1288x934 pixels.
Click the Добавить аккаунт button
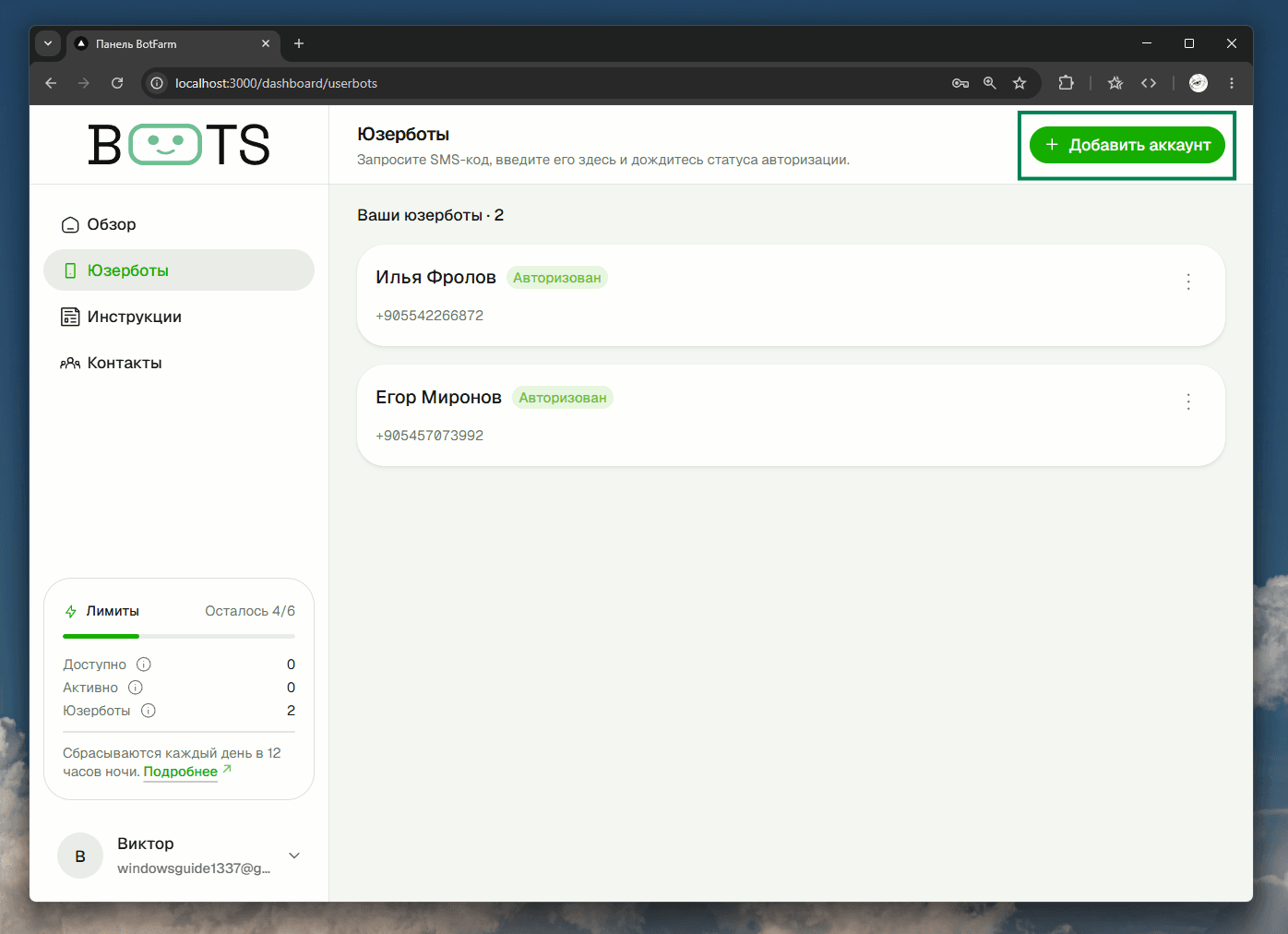tap(1127, 145)
